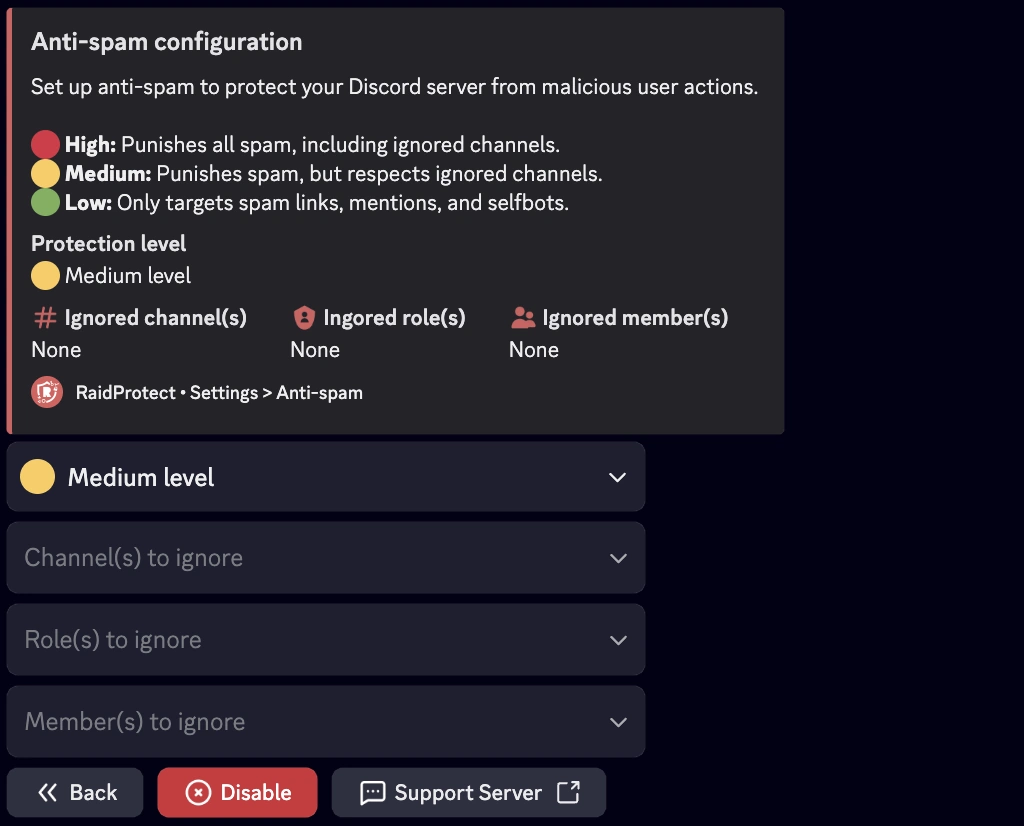This screenshot has width=1024, height=826.
Task: Click the Back button
Action: (x=75, y=792)
